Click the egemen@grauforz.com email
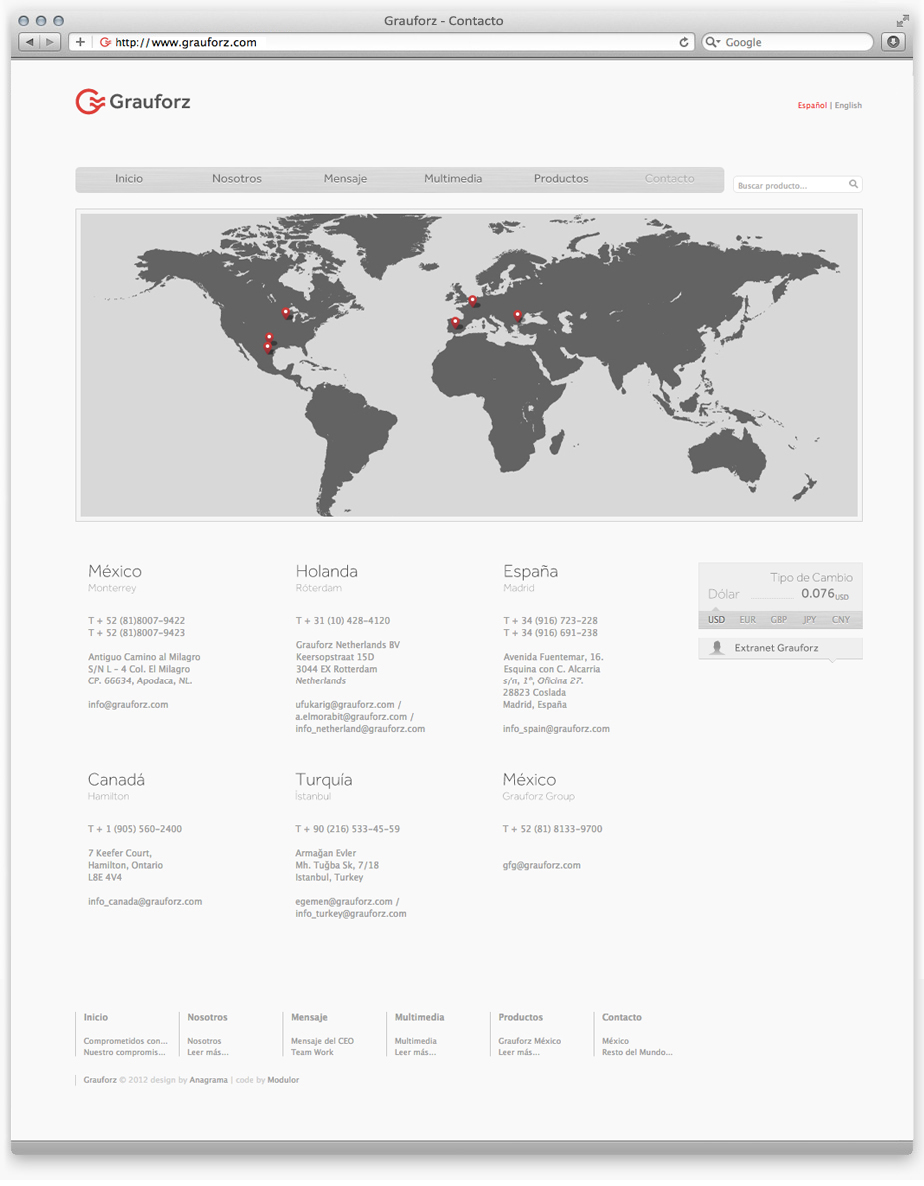The height and width of the screenshot is (1186, 924). (344, 902)
